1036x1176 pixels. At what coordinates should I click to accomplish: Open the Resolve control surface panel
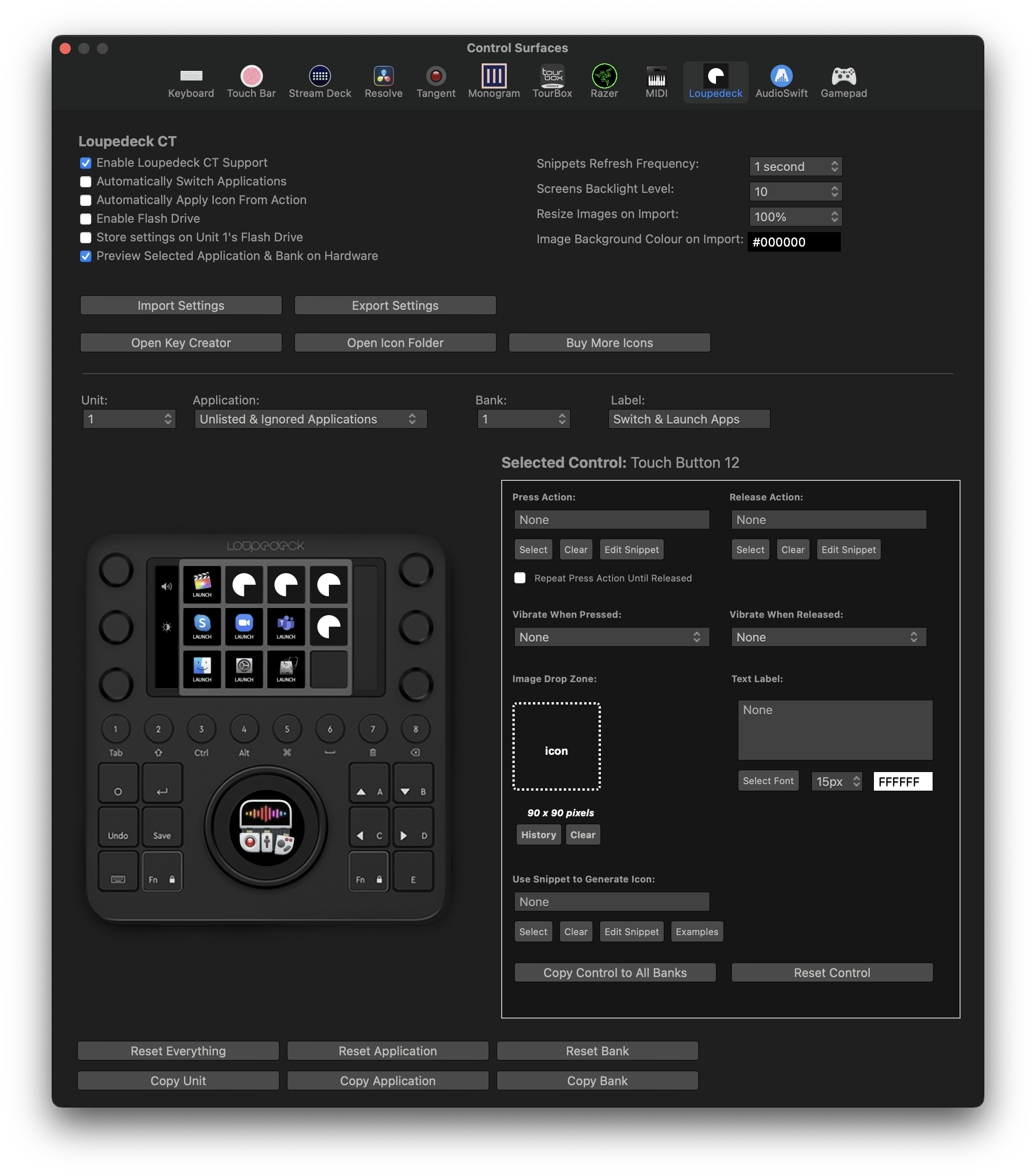[x=382, y=81]
